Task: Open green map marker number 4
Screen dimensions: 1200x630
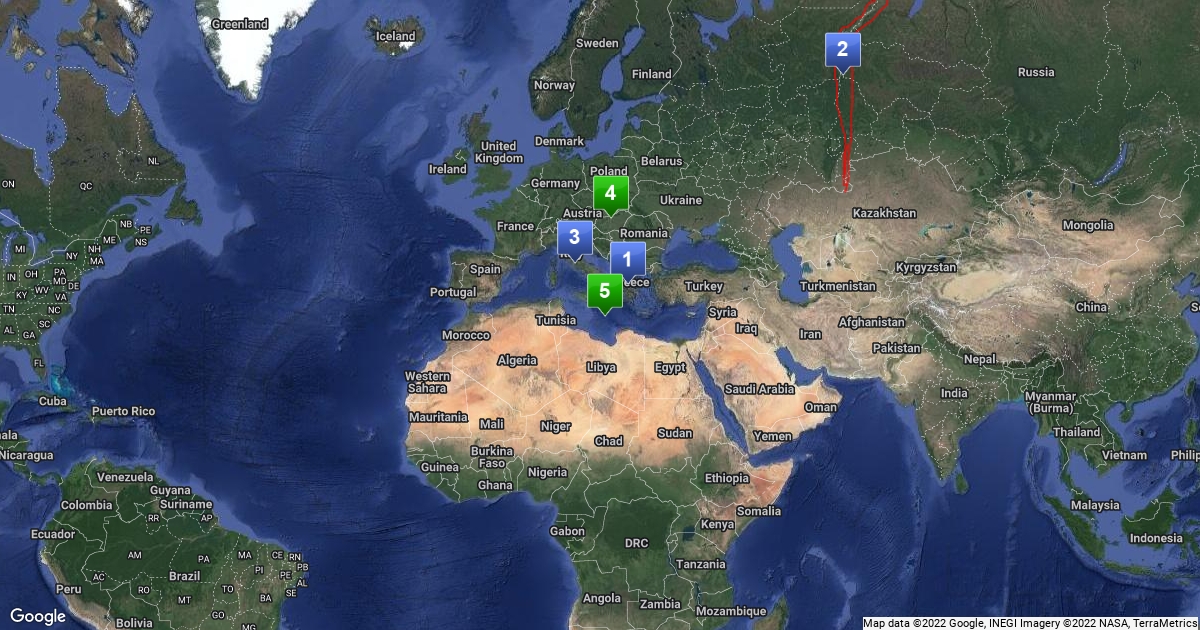Action: coord(610,195)
